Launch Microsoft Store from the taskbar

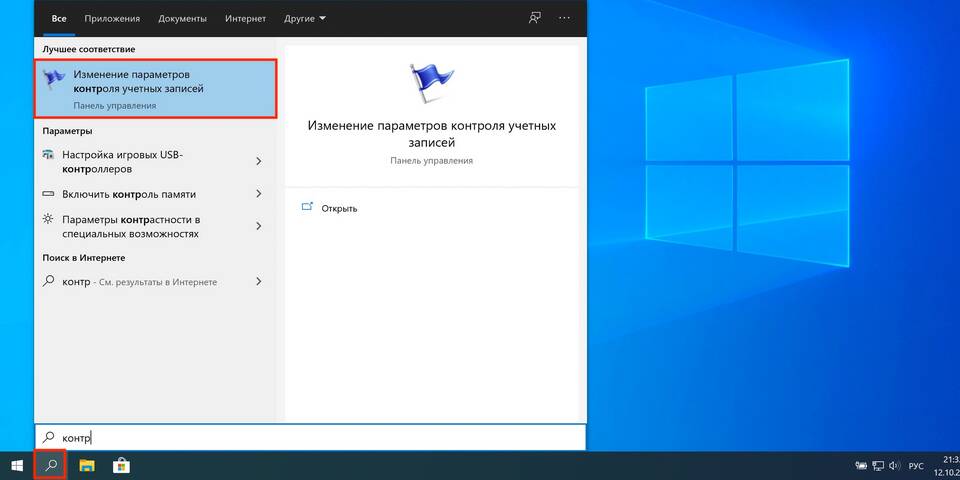coord(120,465)
